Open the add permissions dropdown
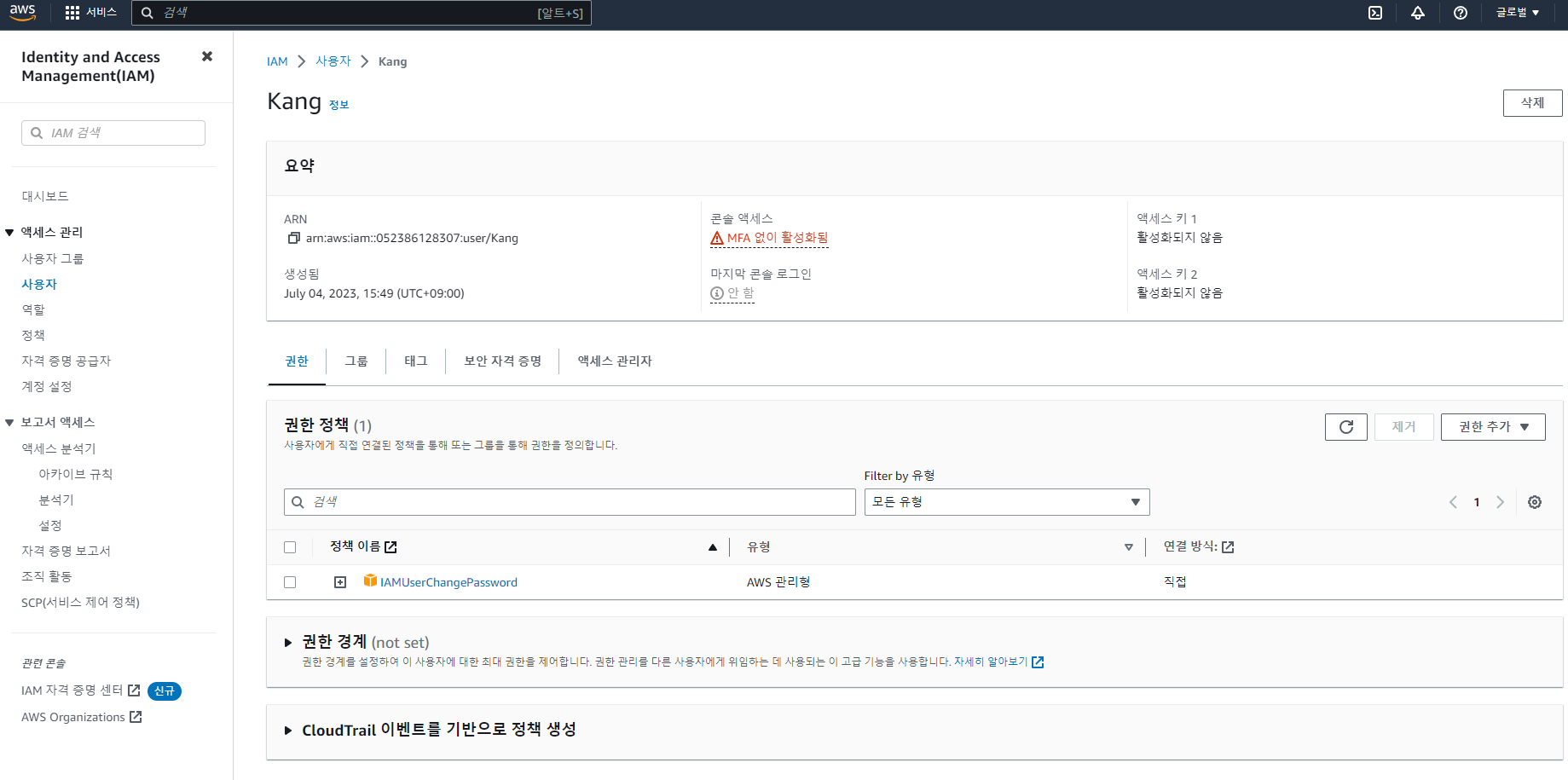 [1493, 427]
